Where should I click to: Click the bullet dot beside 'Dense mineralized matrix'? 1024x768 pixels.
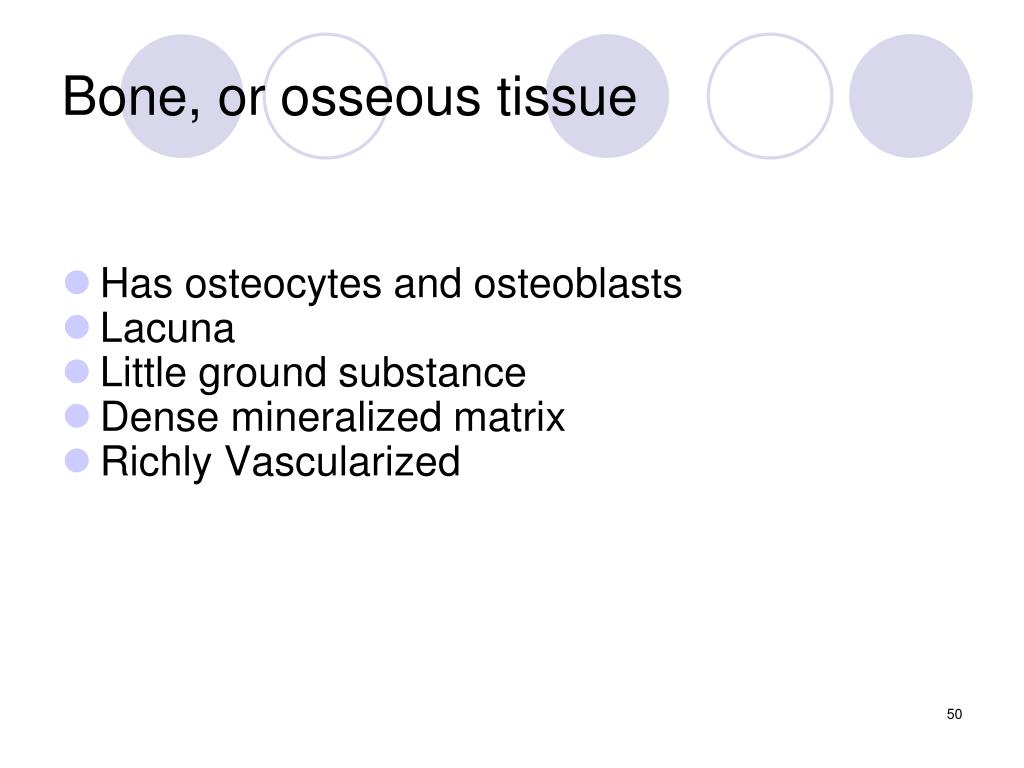(77, 416)
